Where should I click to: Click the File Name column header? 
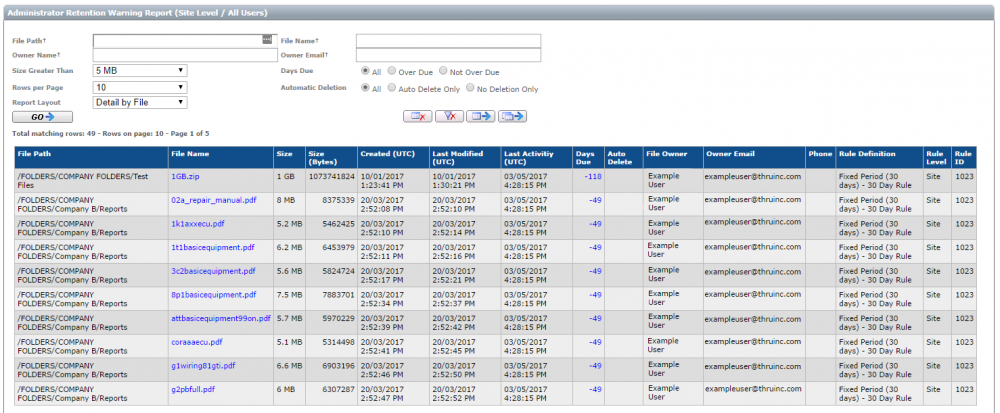coord(190,155)
